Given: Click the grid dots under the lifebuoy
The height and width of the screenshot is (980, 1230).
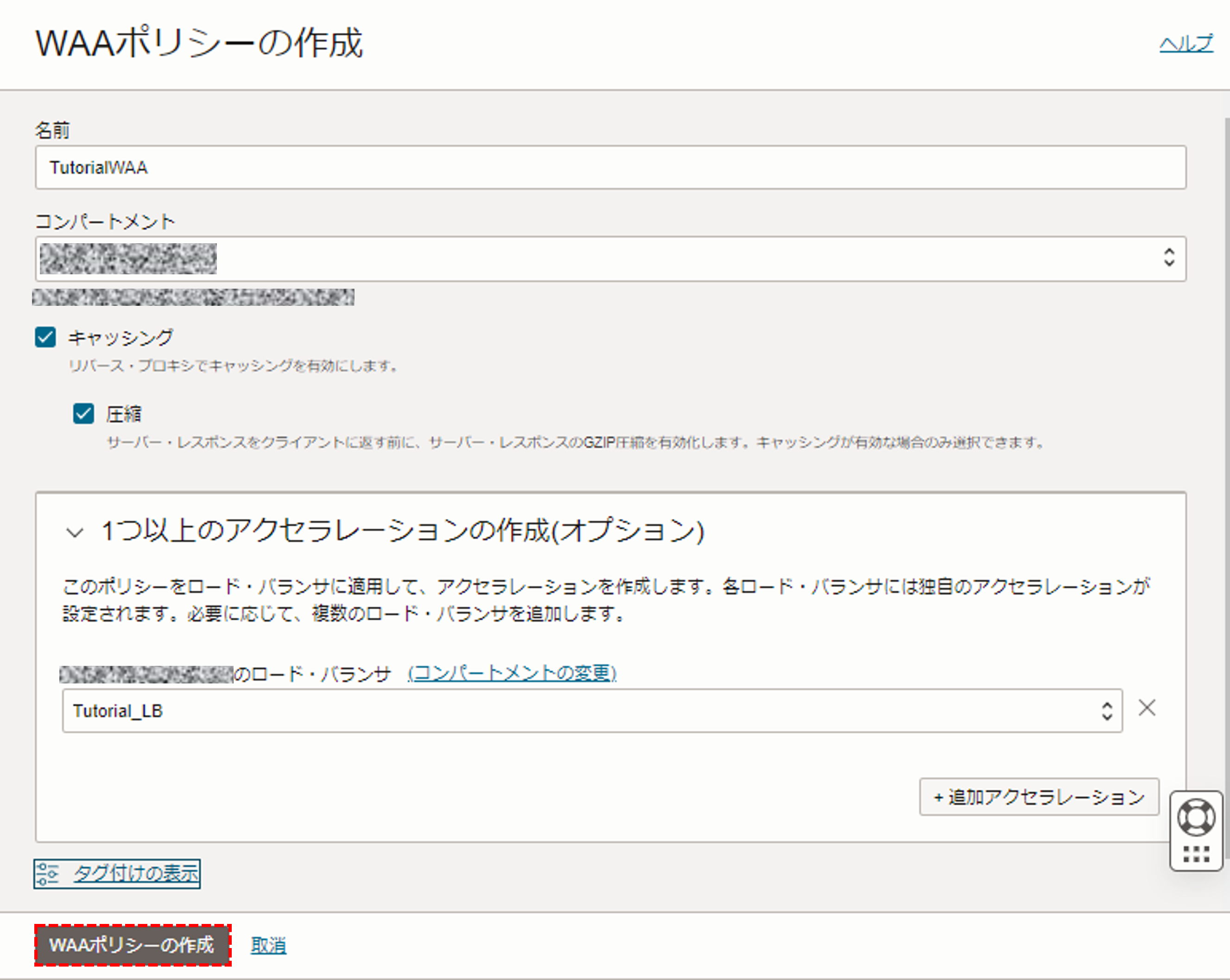Looking at the screenshot, I should (1196, 854).
